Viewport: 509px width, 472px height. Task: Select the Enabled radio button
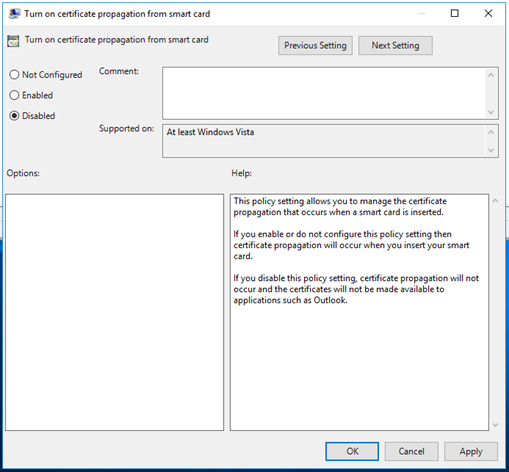pyautogui.click(x=14, y=95)
